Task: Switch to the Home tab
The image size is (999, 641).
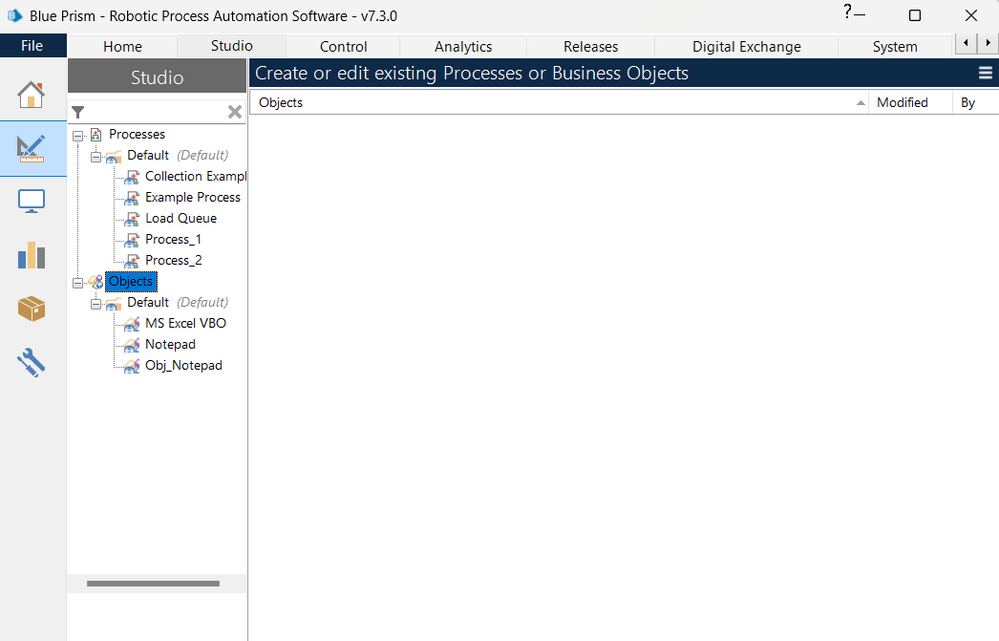Action: point(122,47)
